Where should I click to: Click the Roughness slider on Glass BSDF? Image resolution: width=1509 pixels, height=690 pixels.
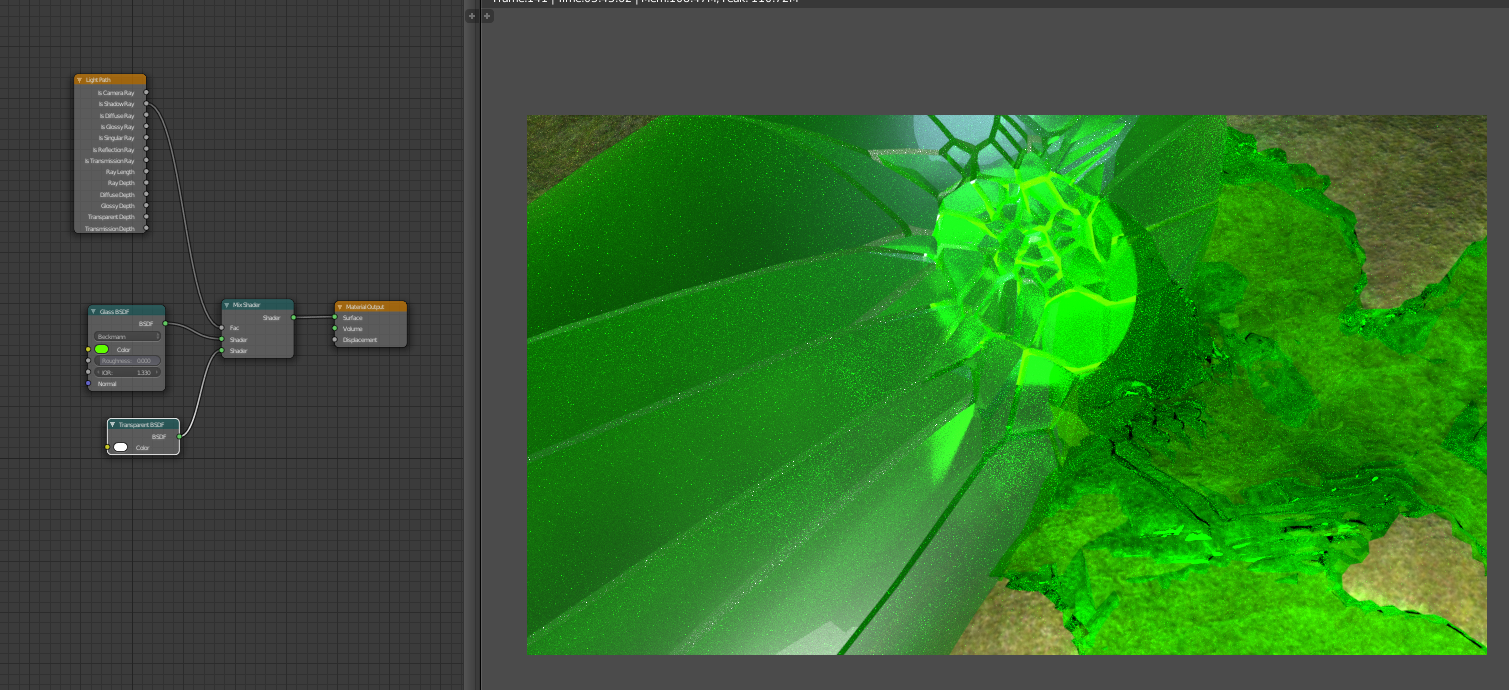pyautogui.click(x=127, y=361)
